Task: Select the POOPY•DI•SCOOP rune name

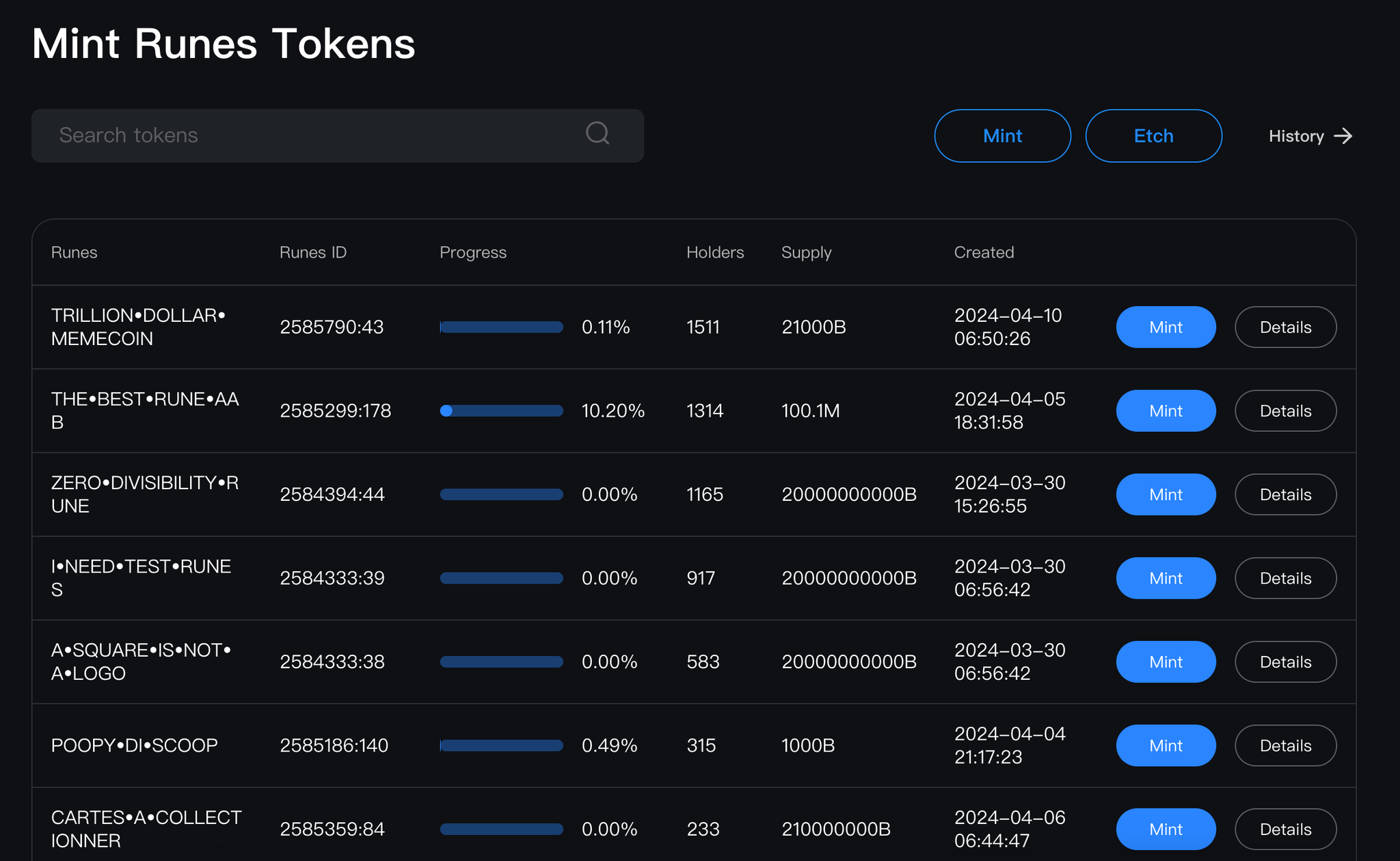Action: (134, 746)
